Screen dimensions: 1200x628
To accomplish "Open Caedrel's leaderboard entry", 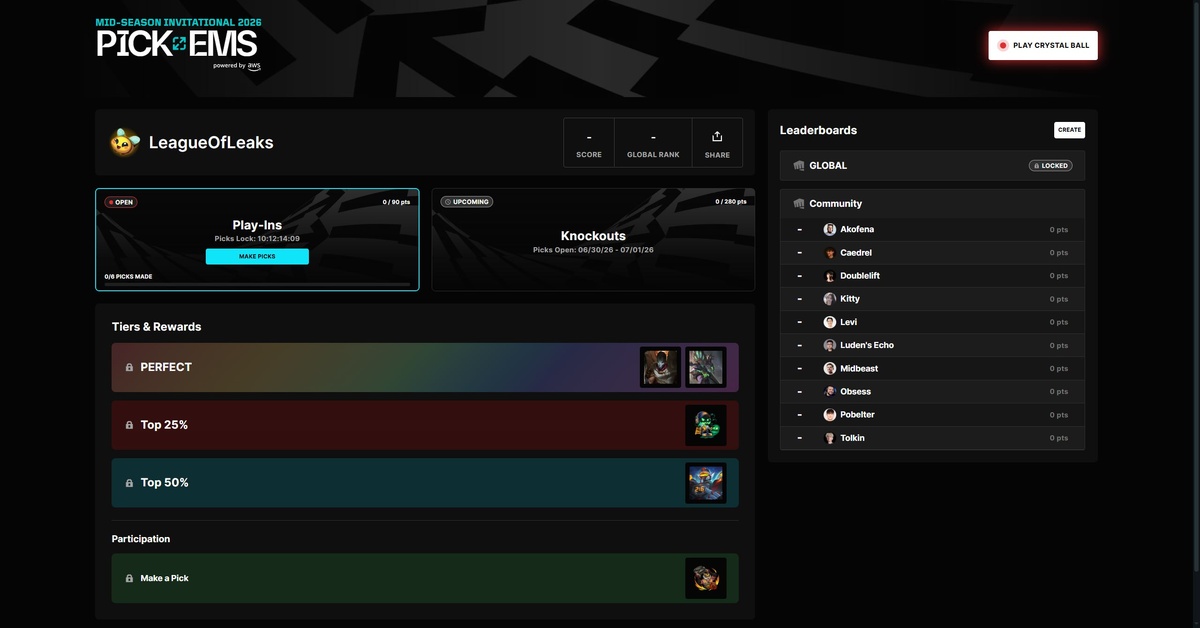I will pos(932,253).
